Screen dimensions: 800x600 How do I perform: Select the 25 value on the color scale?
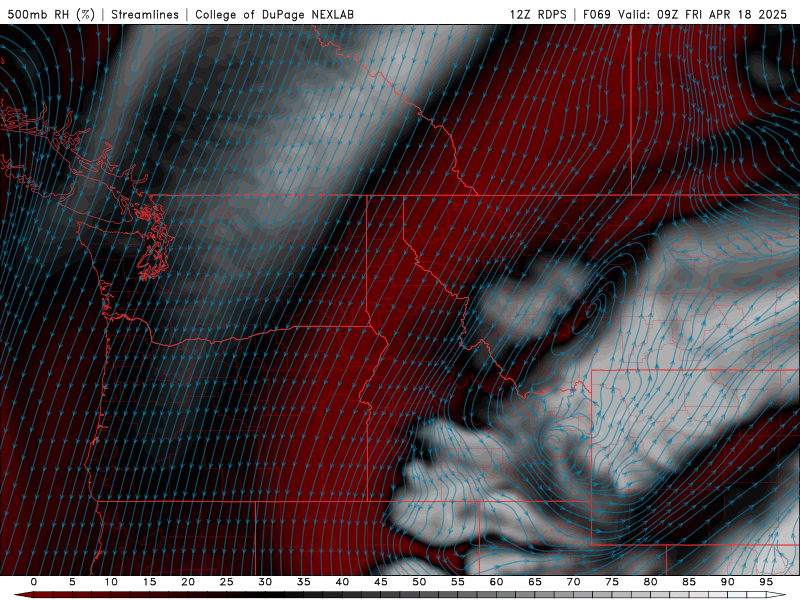(x=227, y=582)
